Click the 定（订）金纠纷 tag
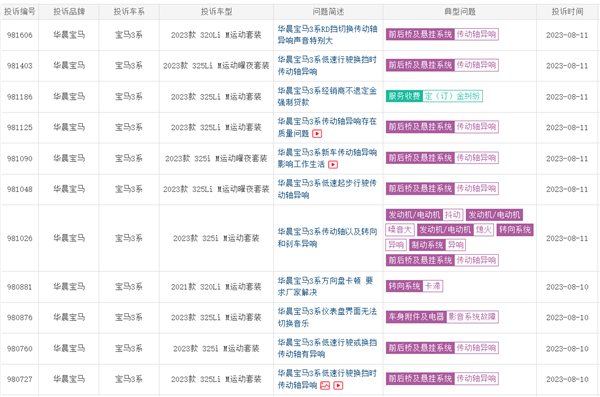Viewport: 600px width, 397px height. [x=452, y=96]
